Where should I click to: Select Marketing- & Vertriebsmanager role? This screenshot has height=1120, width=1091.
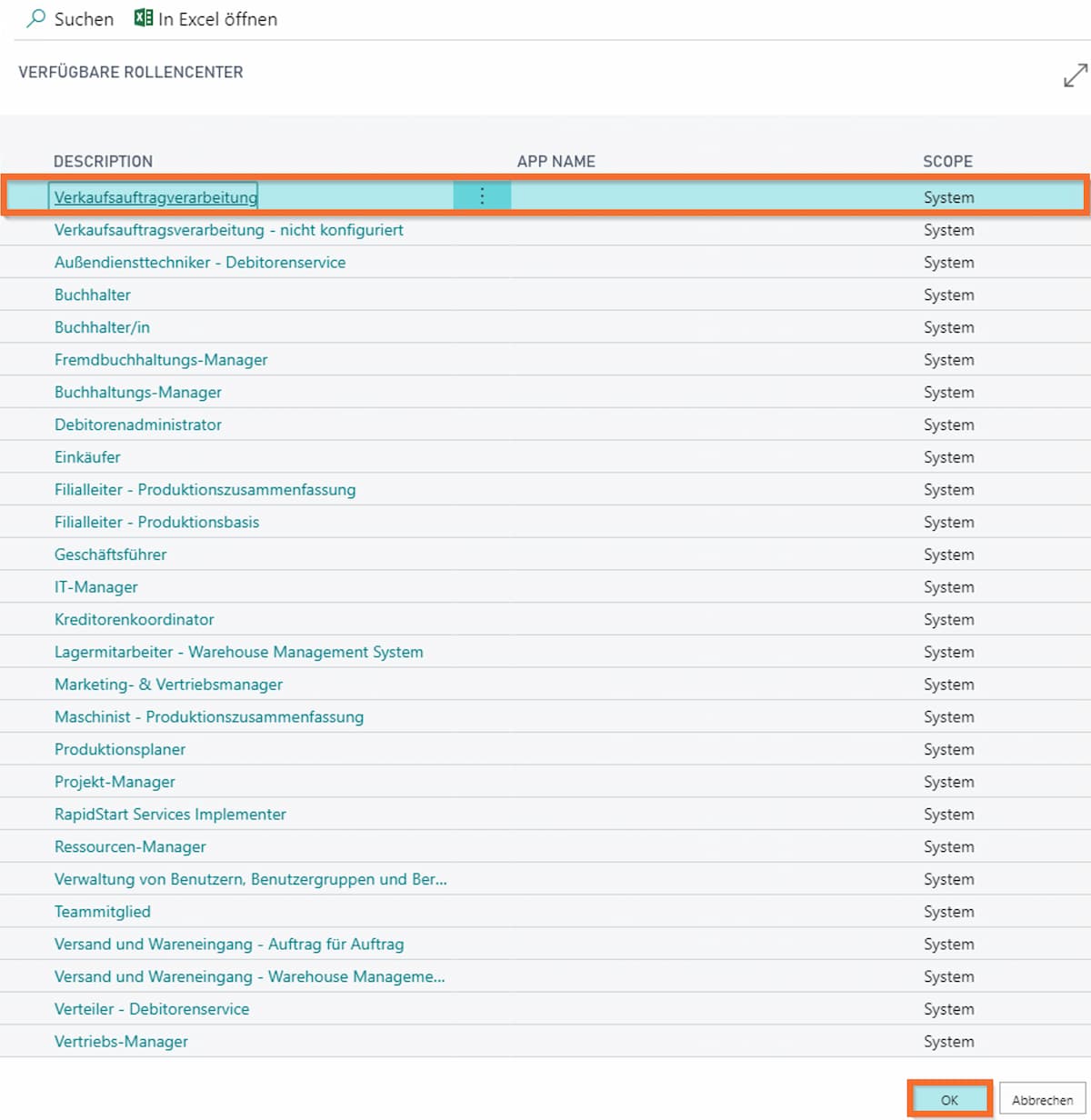pos(168,685)
